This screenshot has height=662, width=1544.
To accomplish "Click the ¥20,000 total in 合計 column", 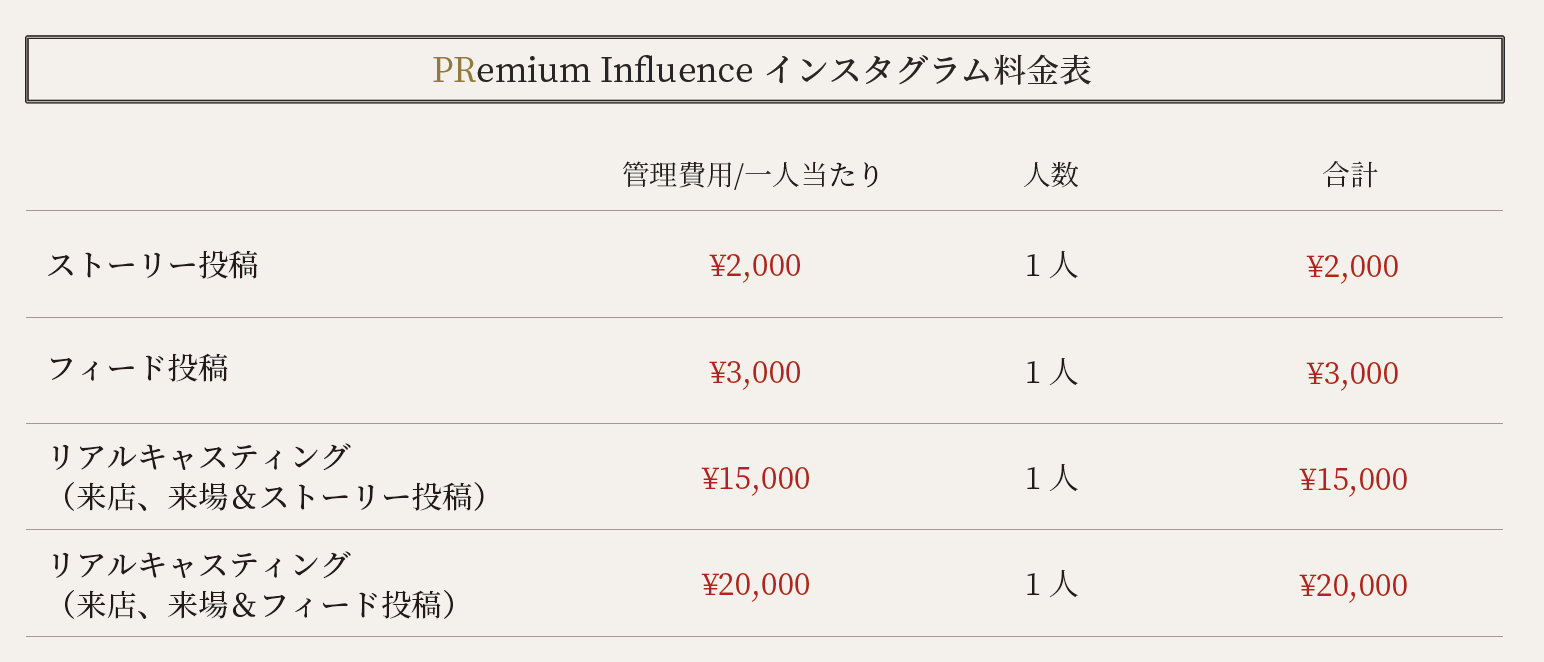I will pos(1352,586).
